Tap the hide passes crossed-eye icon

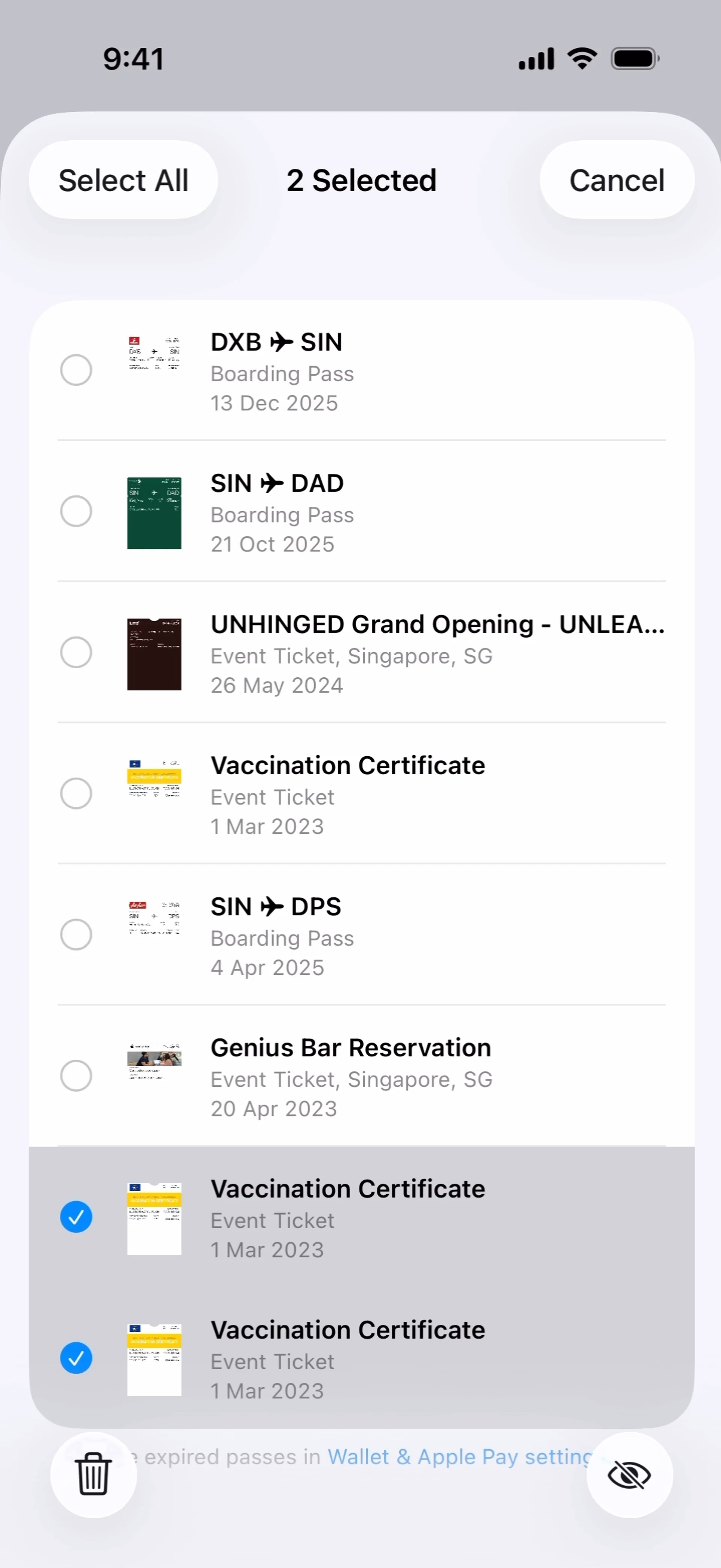[x=629, y=1476]
